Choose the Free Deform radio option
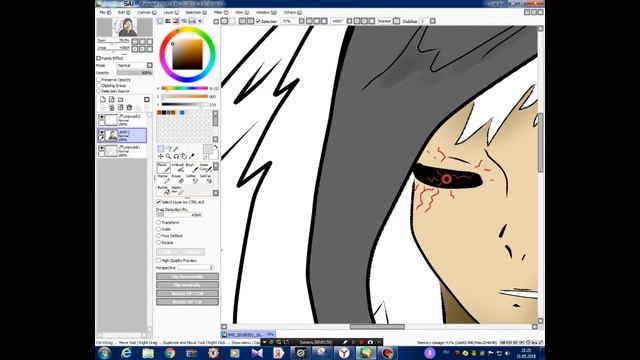The height and width of the screenshot is (360, 640). [159, 236]
